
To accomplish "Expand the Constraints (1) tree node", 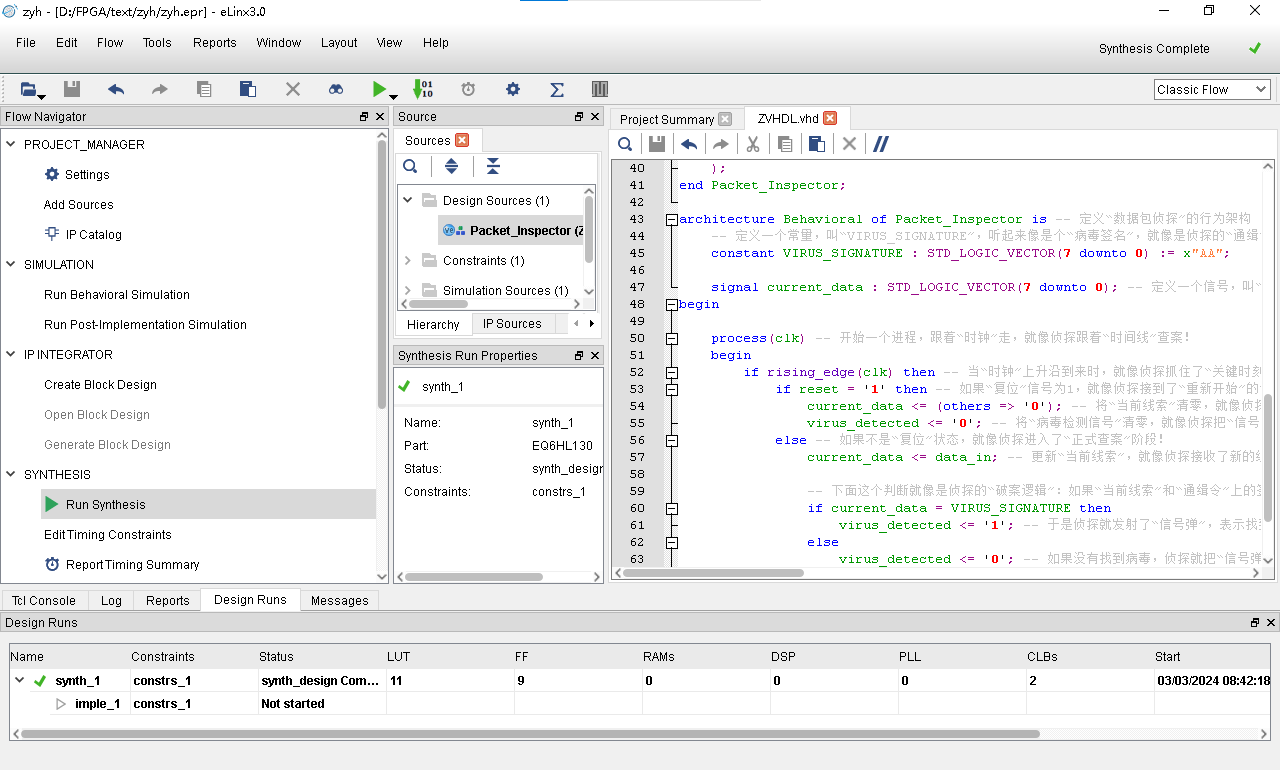I will coord(408,260).
